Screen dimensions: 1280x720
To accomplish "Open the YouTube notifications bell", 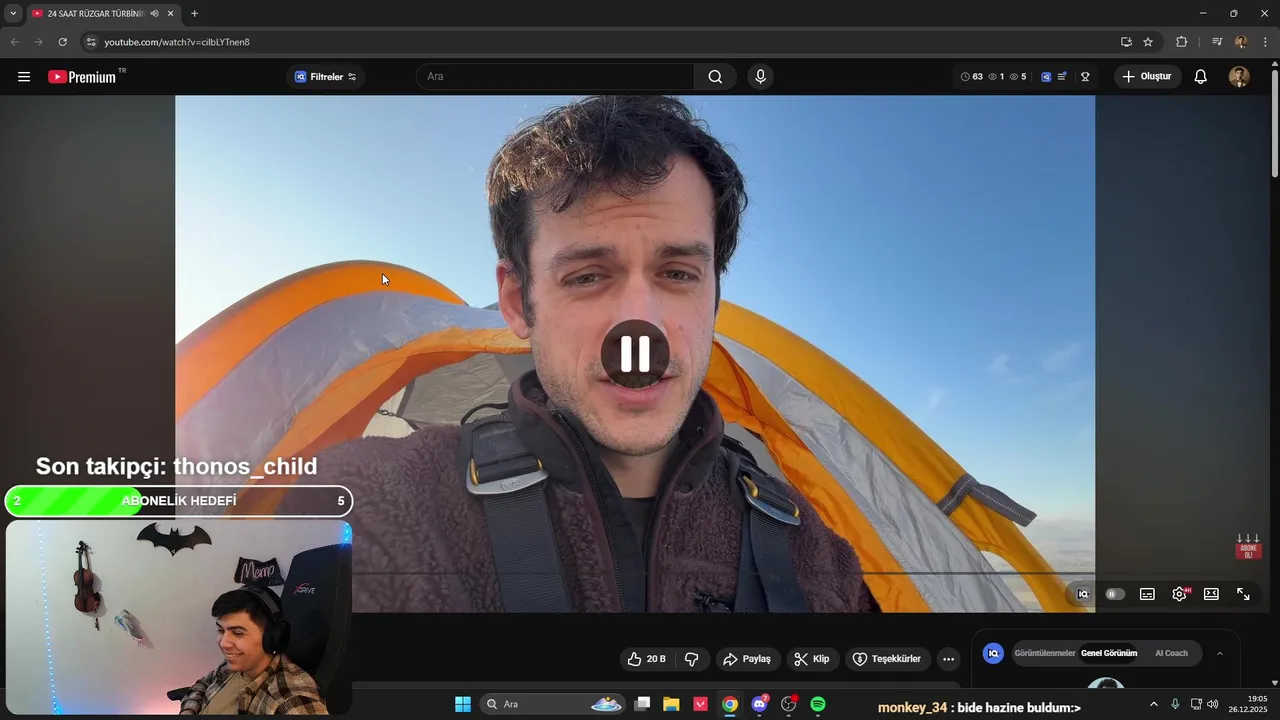I will click(x=1201, y=77).
